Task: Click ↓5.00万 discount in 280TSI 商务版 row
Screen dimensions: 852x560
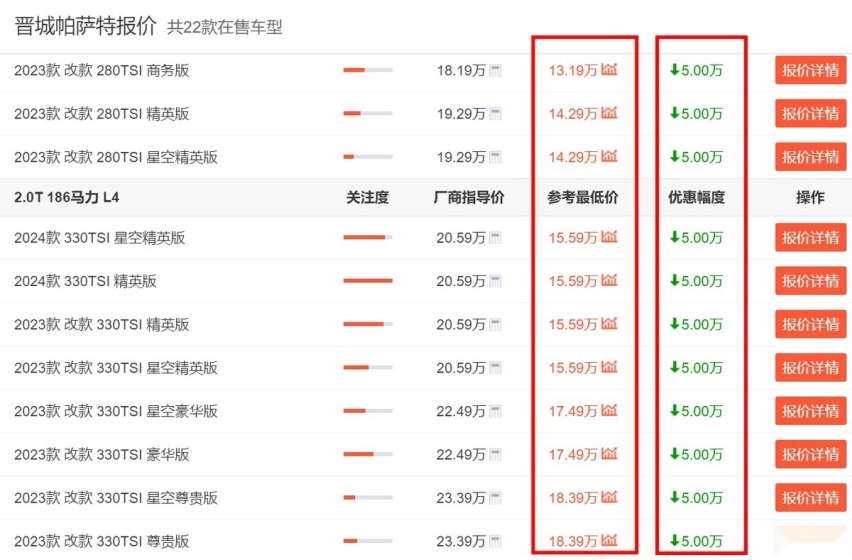Action: (x=697, y=71)
